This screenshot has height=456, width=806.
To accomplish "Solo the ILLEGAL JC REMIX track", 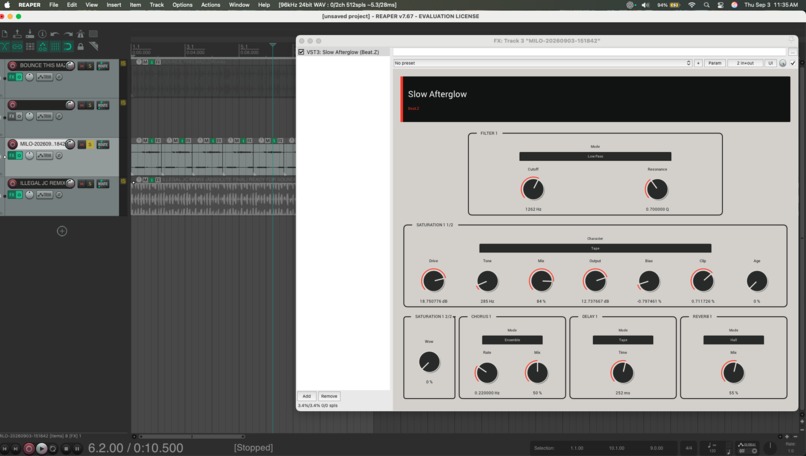I will [x=89, y=184].
